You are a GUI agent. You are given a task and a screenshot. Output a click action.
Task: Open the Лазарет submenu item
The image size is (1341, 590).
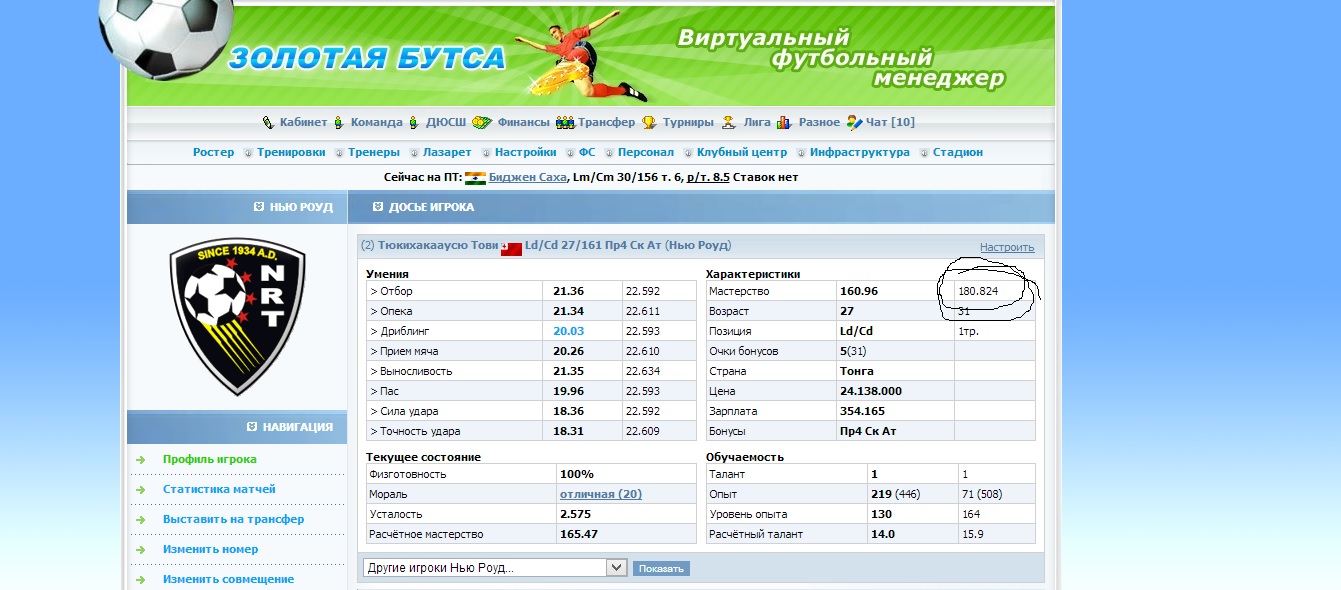click(x=447, y=152)
